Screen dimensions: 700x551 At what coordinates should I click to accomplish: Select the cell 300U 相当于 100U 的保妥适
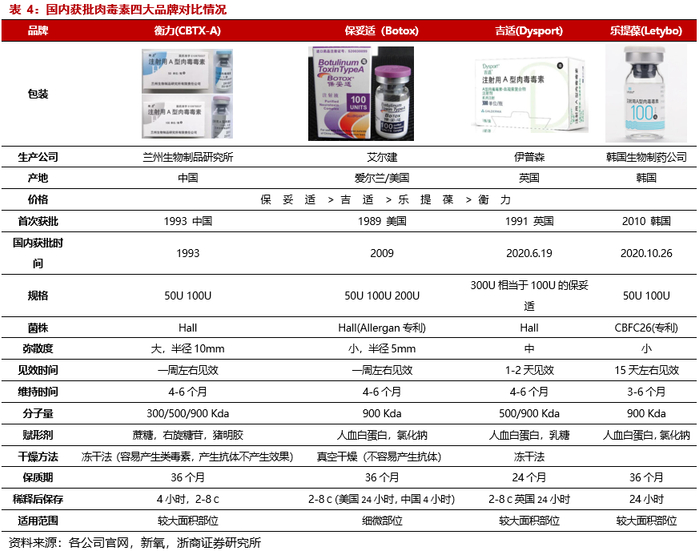(x=529, y=296)
